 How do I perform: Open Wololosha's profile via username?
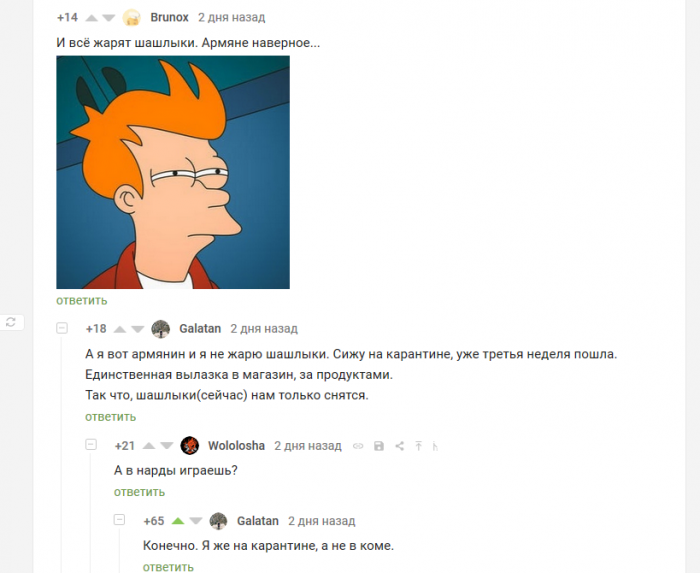236,446
